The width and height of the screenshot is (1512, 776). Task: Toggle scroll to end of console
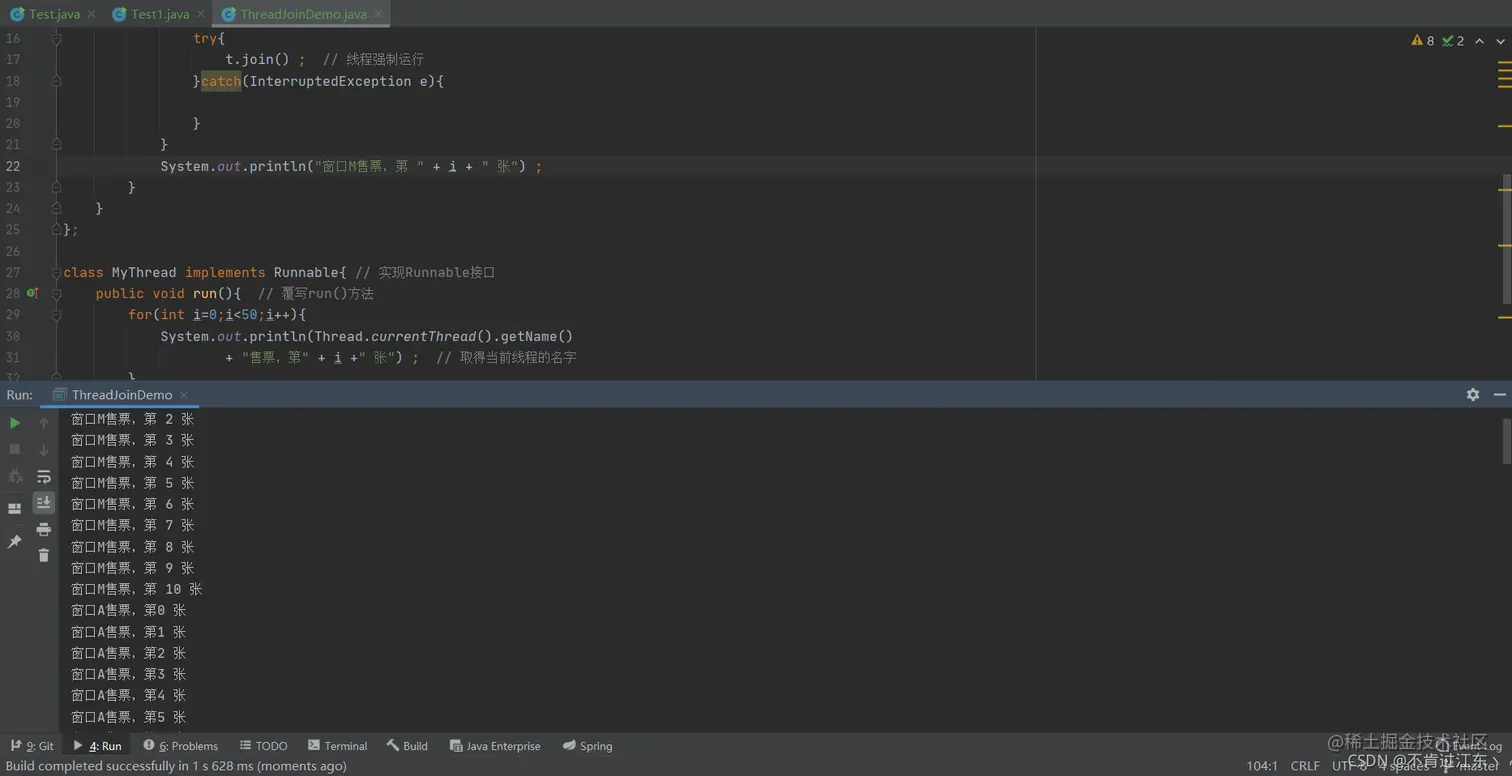click(43, 502)
